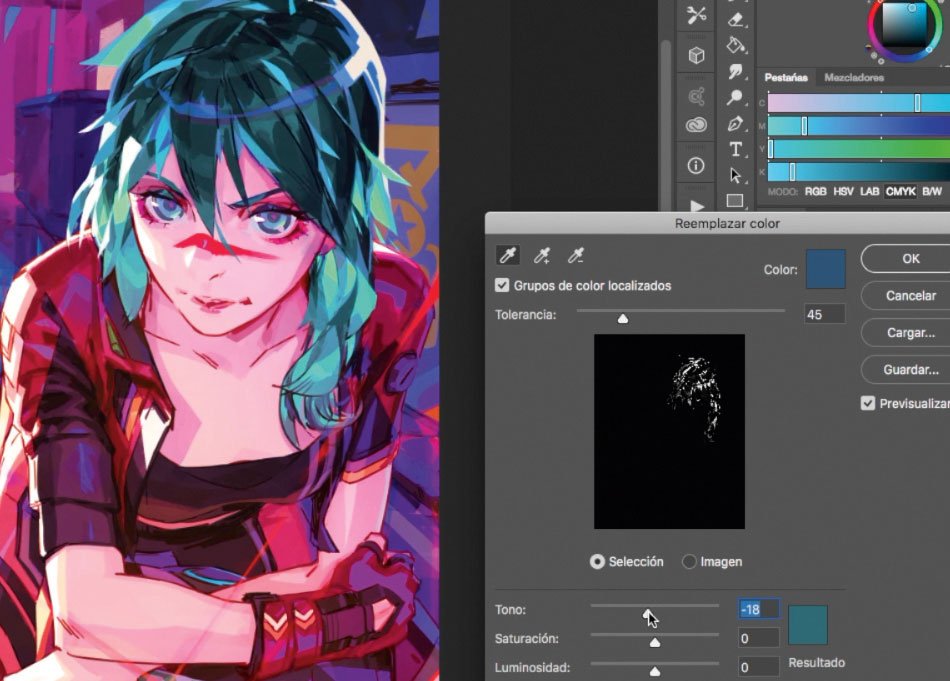Click the Guardar... button
This screenshot has height=681, width=950.
pyautogui.click(x=911, y=370)
